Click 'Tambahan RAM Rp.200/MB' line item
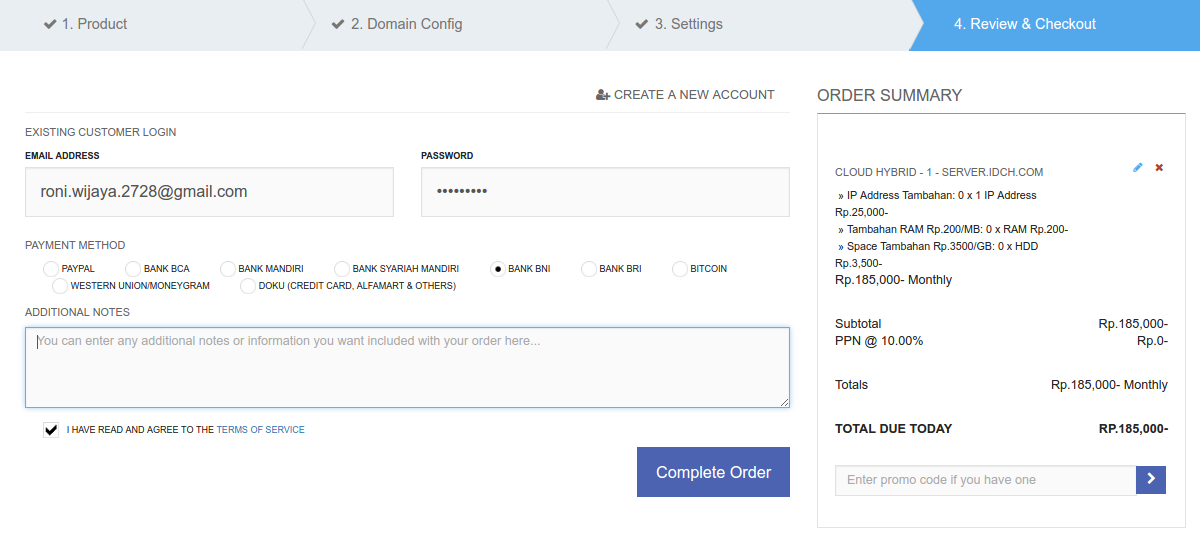This screenshot has width=1200, height=543. (952, 230)
